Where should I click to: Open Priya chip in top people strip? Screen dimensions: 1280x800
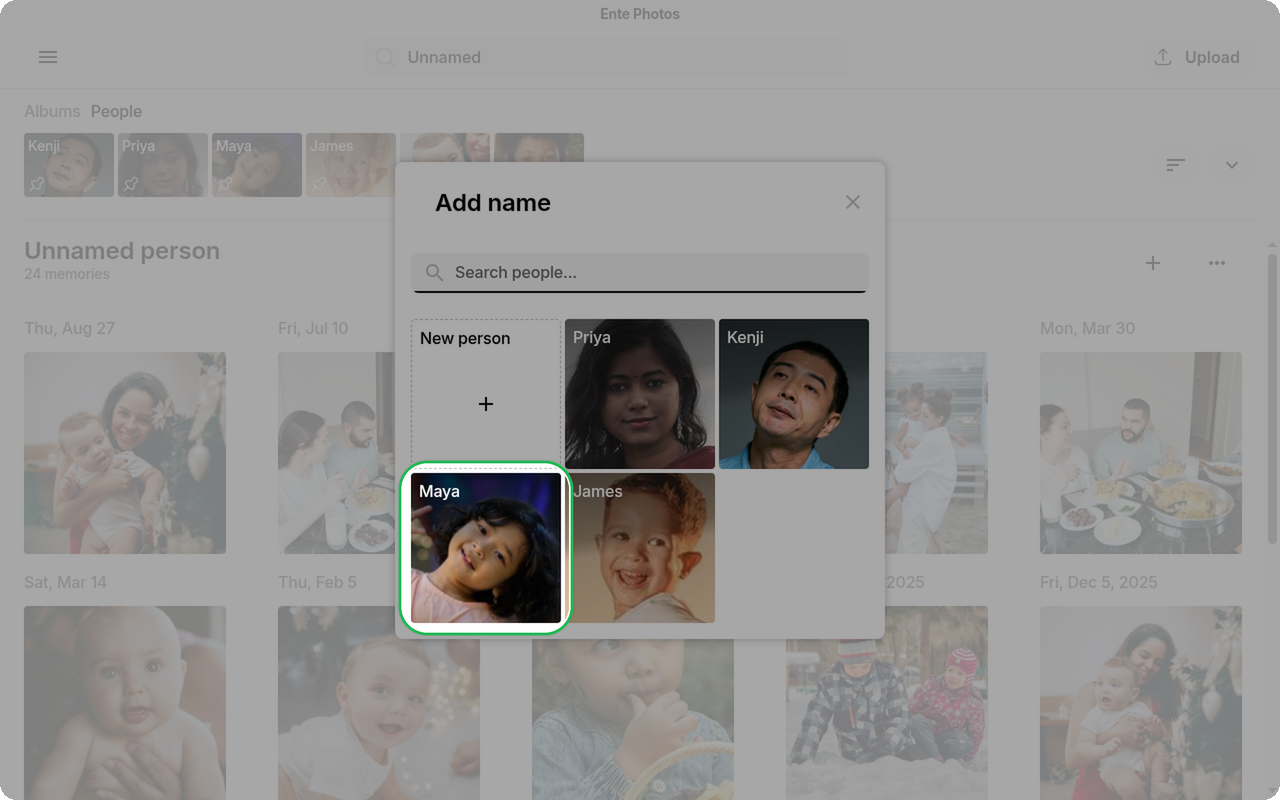[163, 165]
